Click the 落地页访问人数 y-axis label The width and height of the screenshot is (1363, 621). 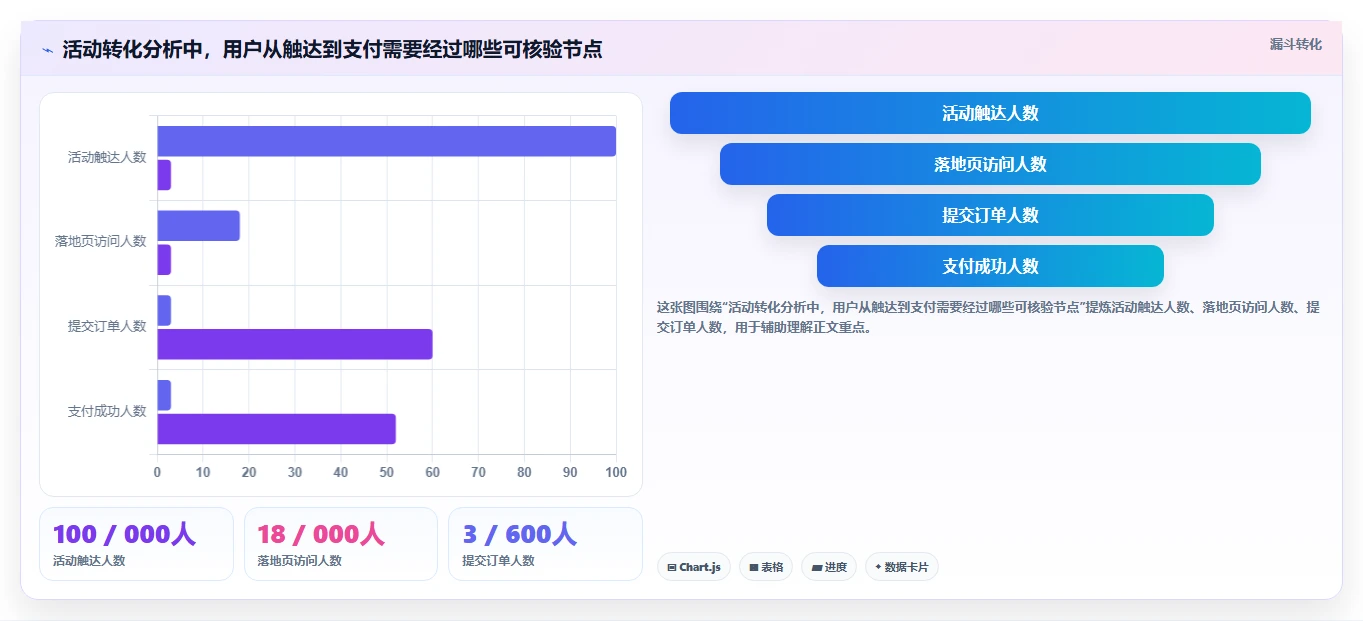(x=101, y=241)
